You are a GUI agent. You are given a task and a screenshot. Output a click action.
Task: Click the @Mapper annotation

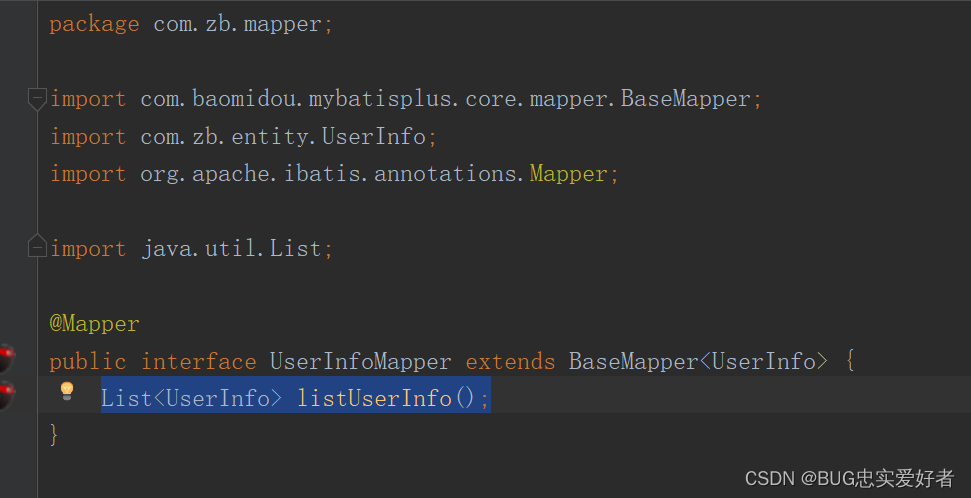(94, 323)
